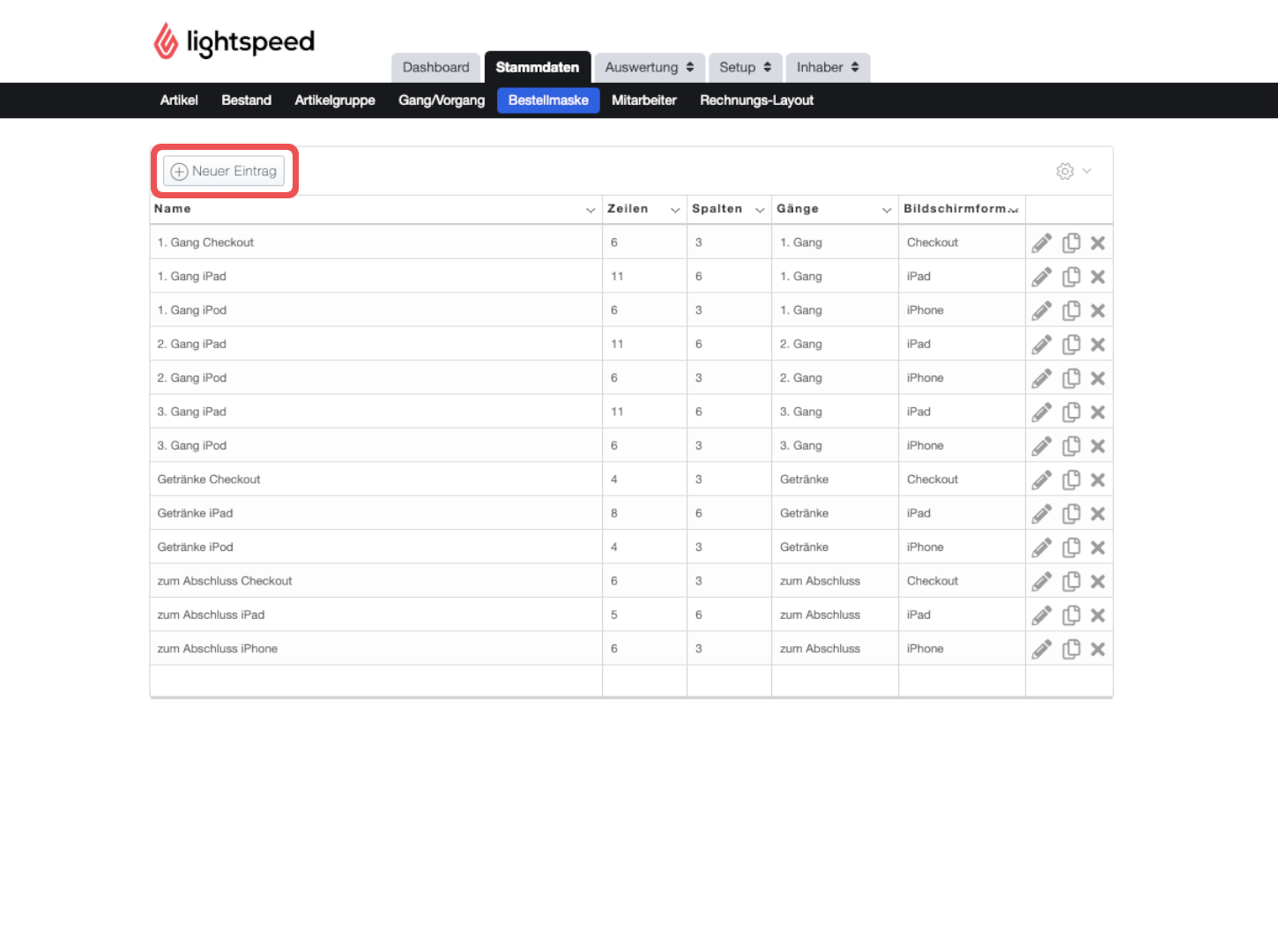The image size is (1278, 952).
Task: Remove the 1. Gang iPod row
Action: tap(1097, 310)
